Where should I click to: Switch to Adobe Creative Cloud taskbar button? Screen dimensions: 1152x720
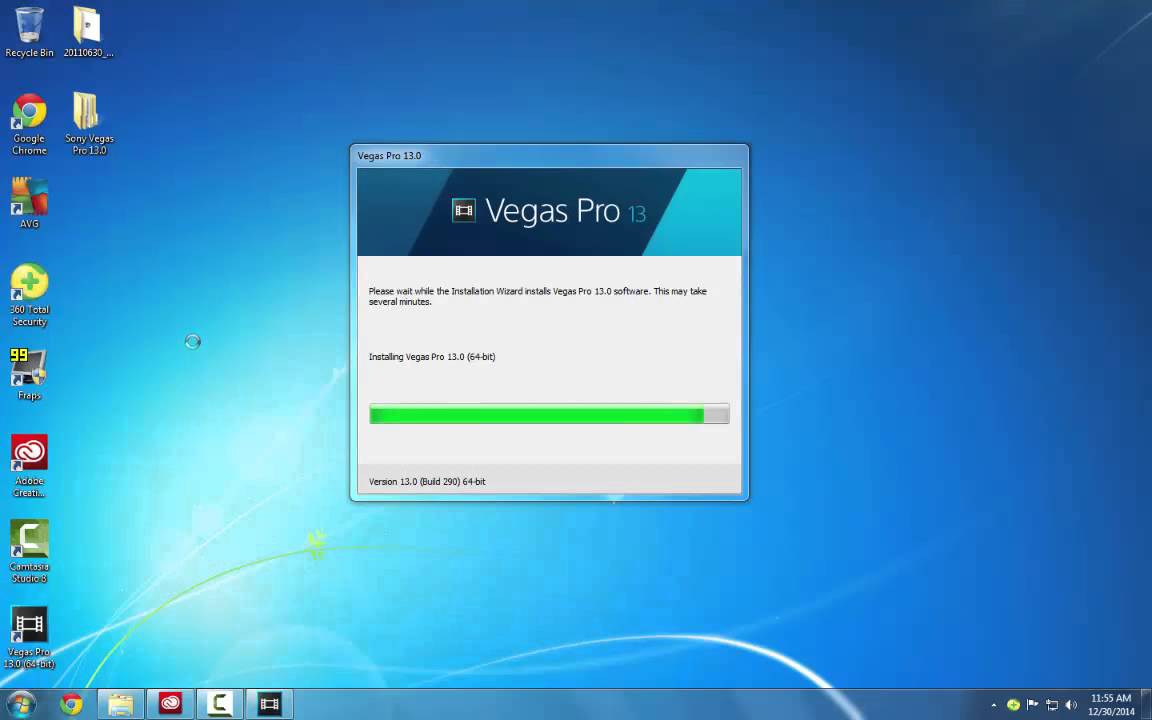click(x=170, y=705)
